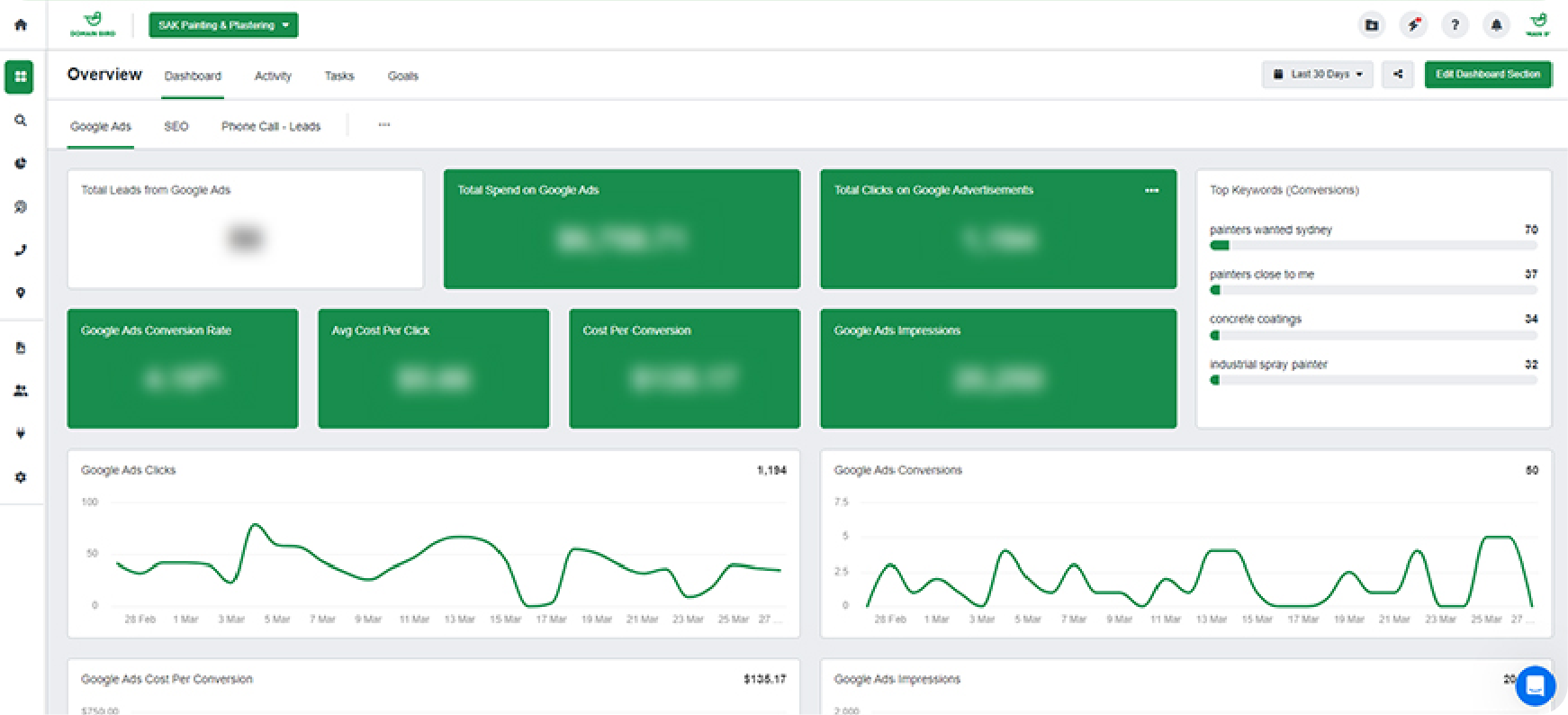The image size is (1568, 715).
Task: Open the lightning bolt icon with red dot
Action: point(1413,25)
